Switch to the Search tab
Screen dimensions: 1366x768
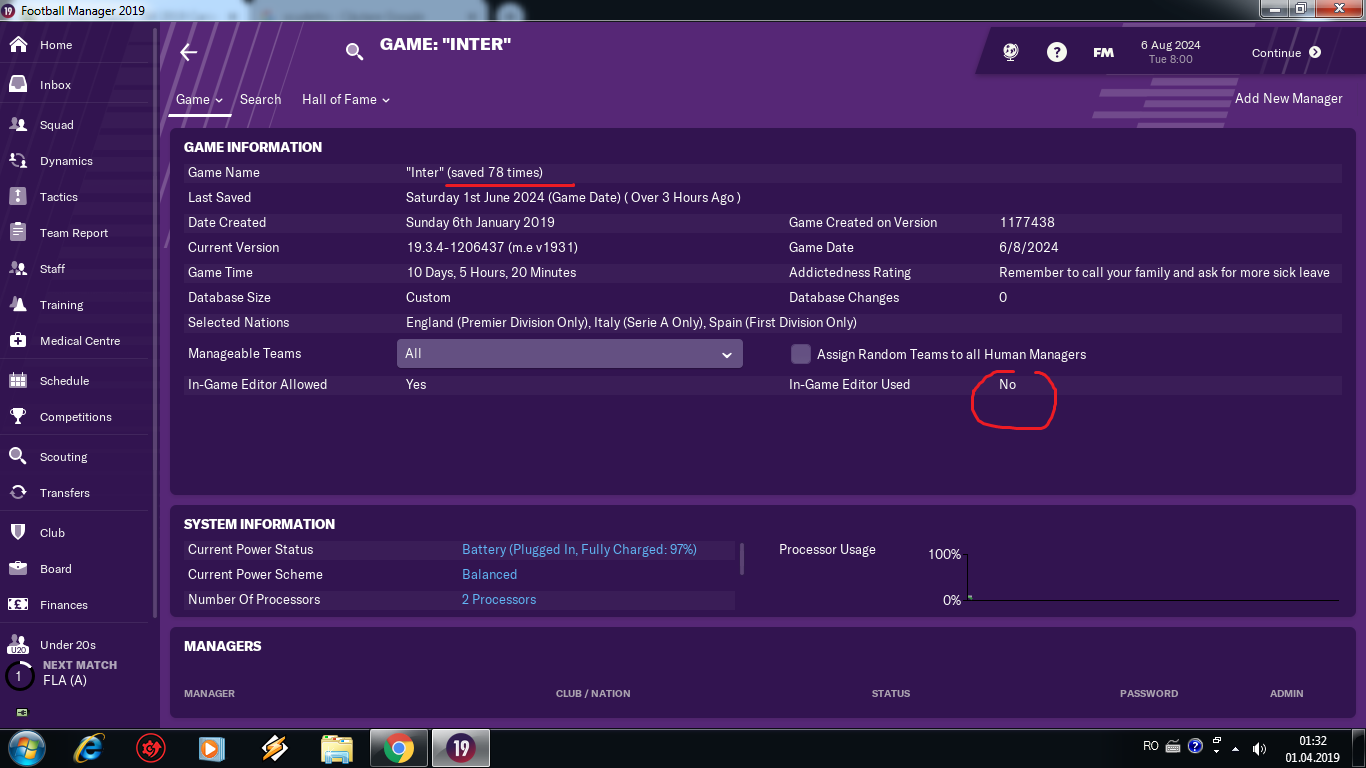pos(260,99)
